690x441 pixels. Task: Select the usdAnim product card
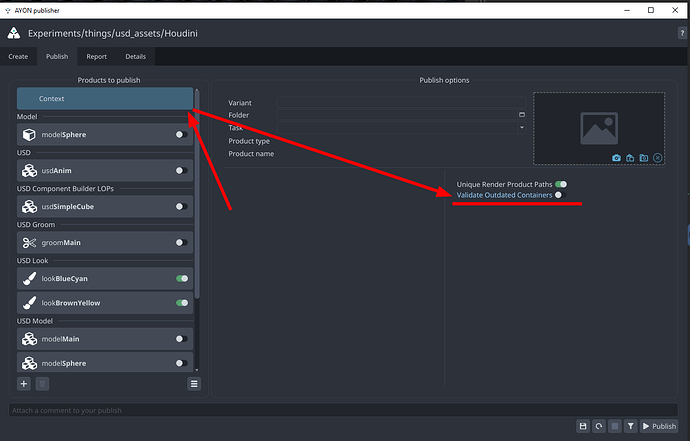(x=105, y=170)
